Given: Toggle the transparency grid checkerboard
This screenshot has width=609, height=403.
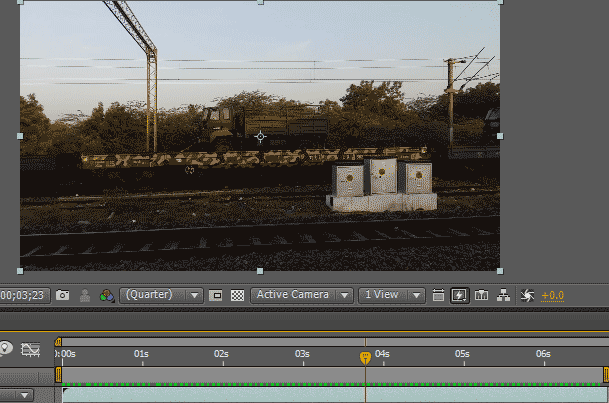Looking at the screenshot, I should point(237,295).
